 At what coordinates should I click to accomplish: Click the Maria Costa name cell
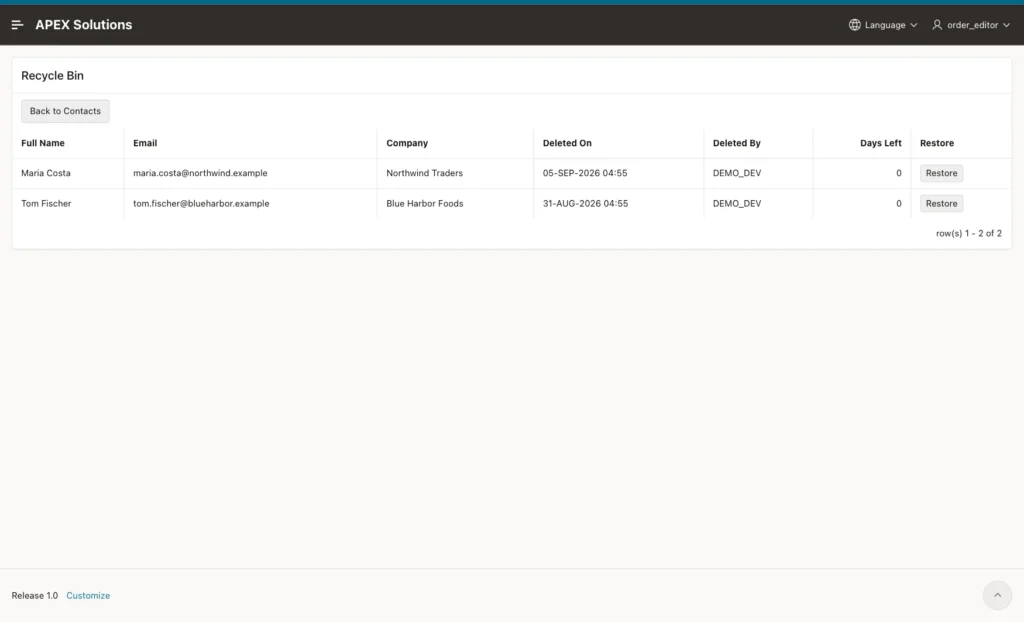pyautogui.click(x=46, y=173)
